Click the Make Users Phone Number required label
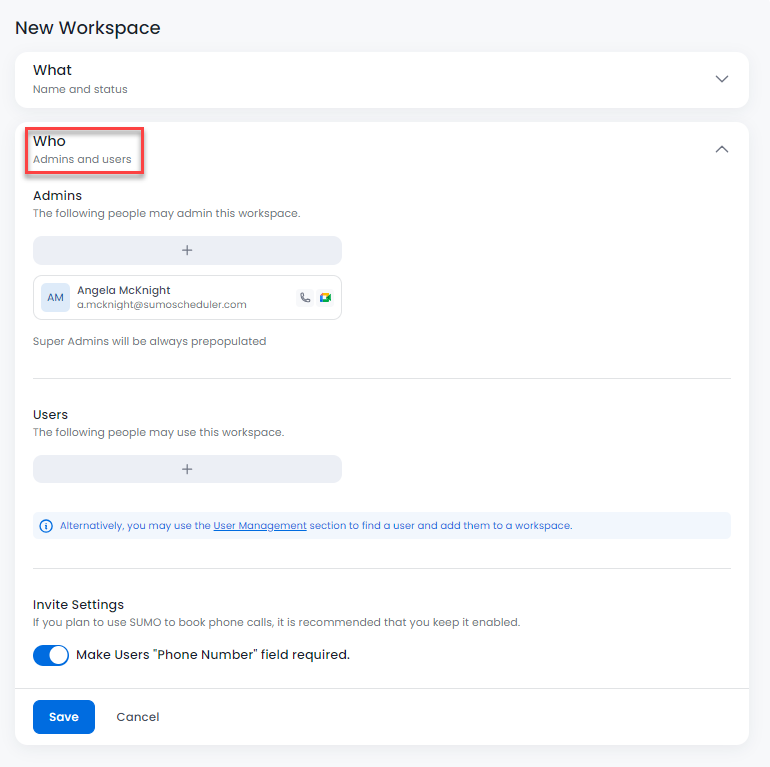 [213, 655]
